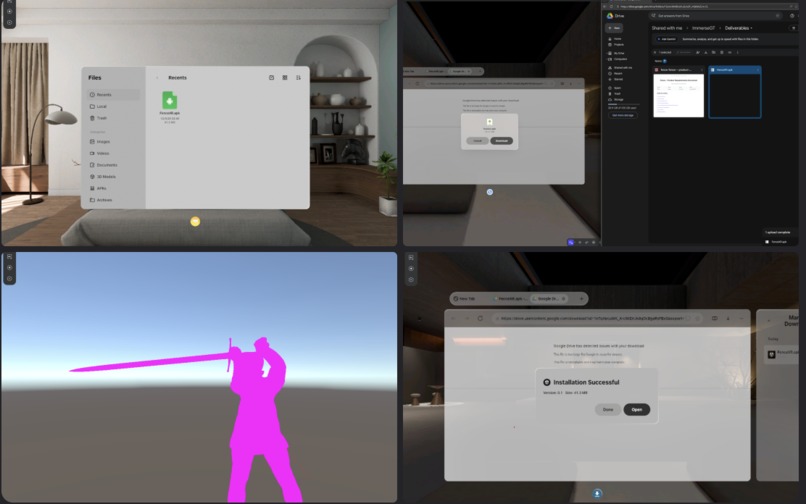
Task: Click the Ask Gemini chip in Drive
Action: 666,39
